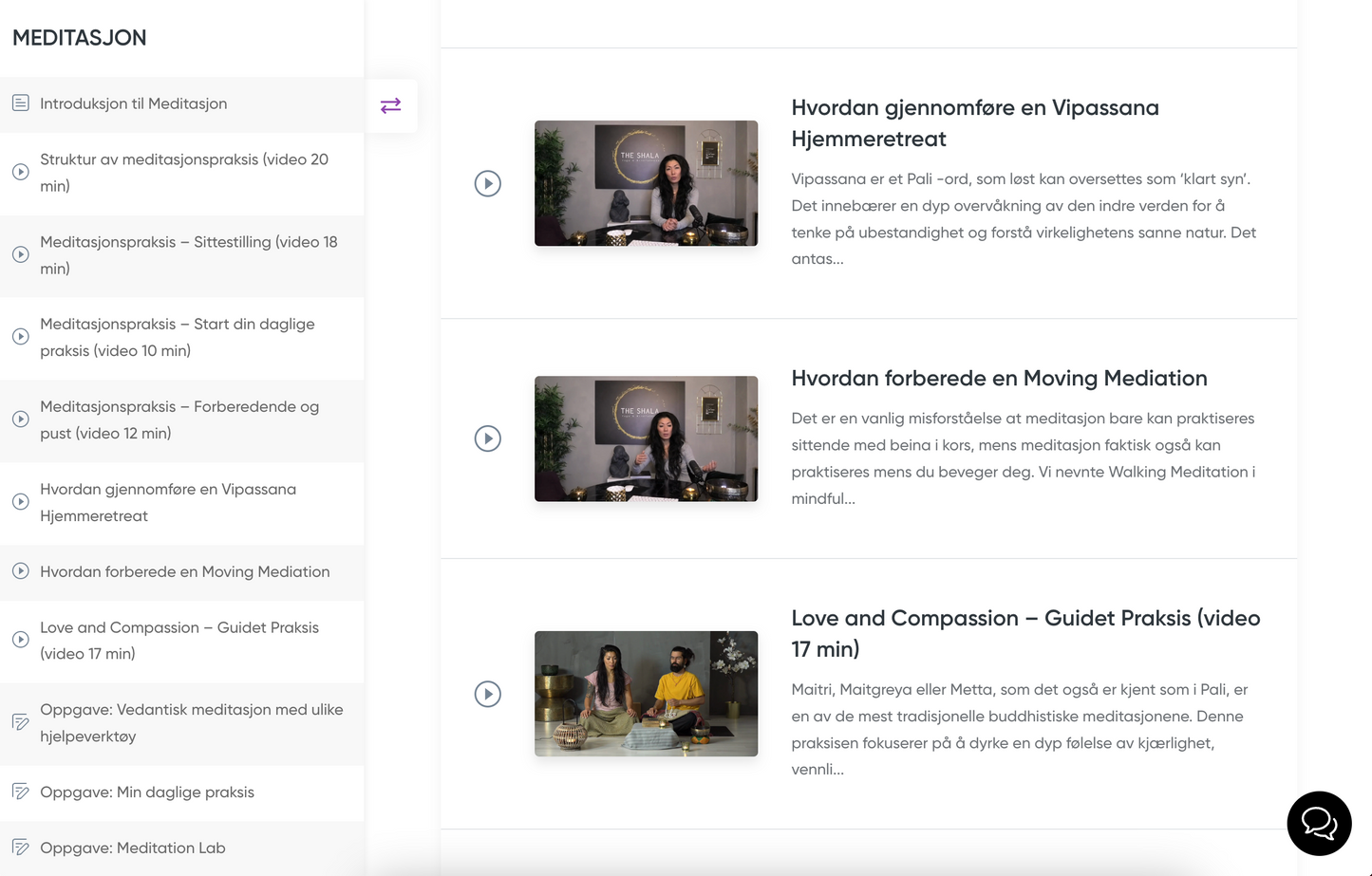Click play icon for Sittestilling lesson in sidebar

coord(21,255)
